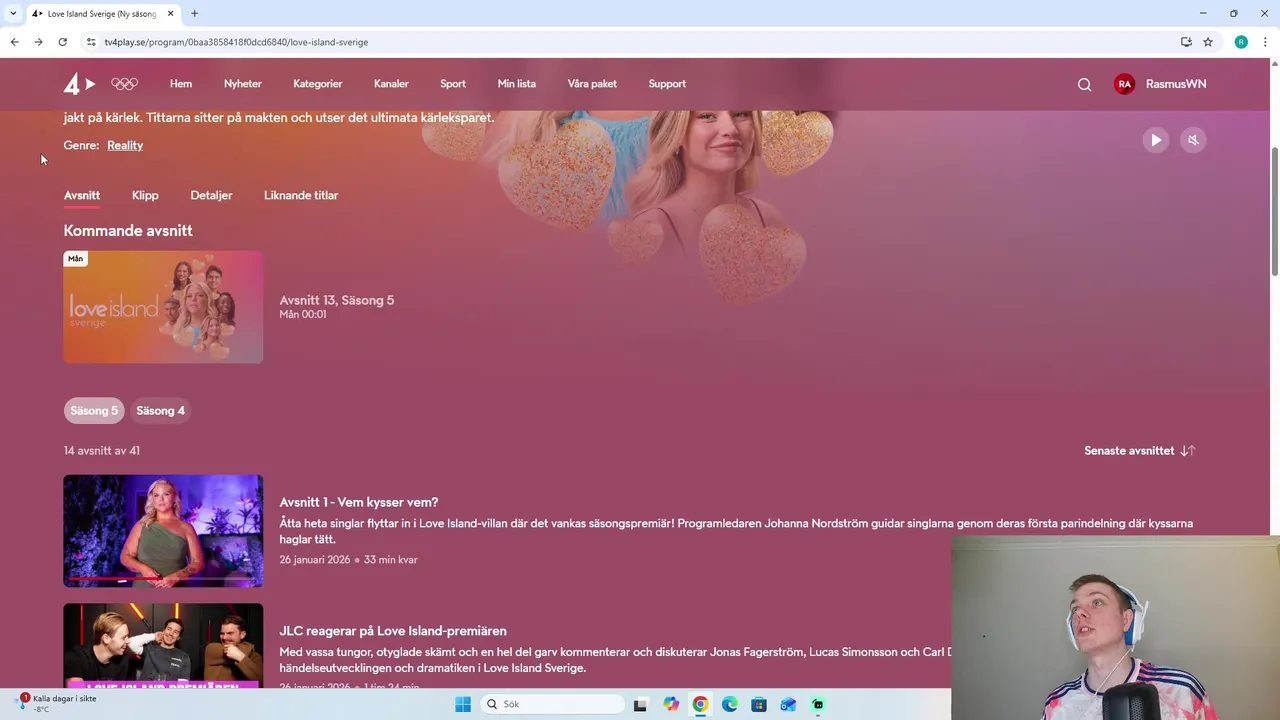Open Min lista in navigation
The image size is (1280, 720).
tap(517, 84)
